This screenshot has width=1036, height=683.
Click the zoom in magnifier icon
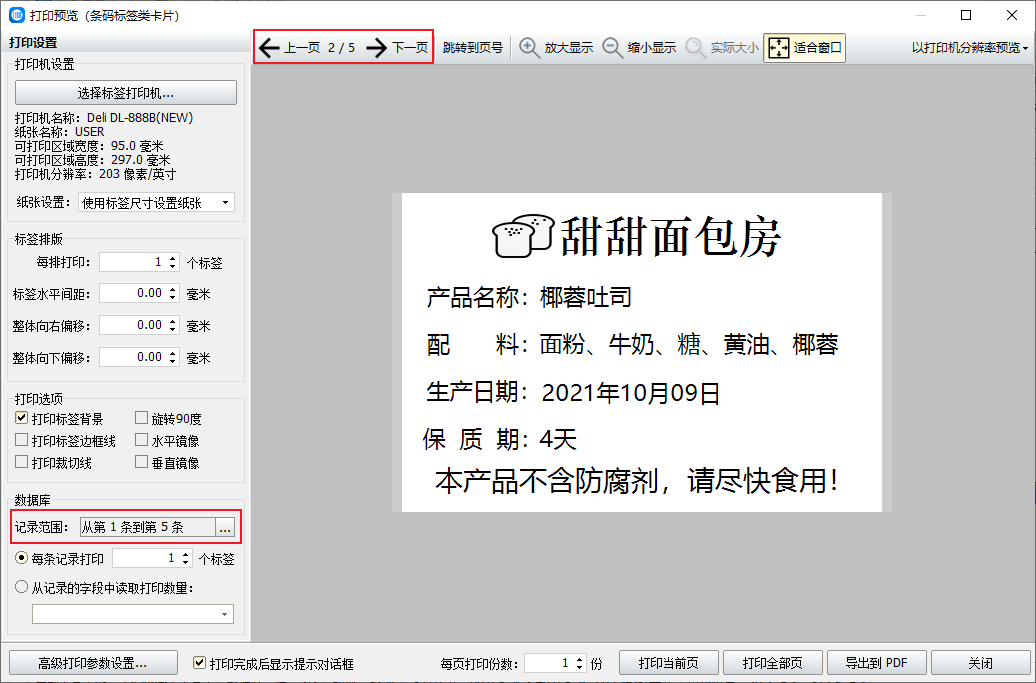(x=530, y=48)
